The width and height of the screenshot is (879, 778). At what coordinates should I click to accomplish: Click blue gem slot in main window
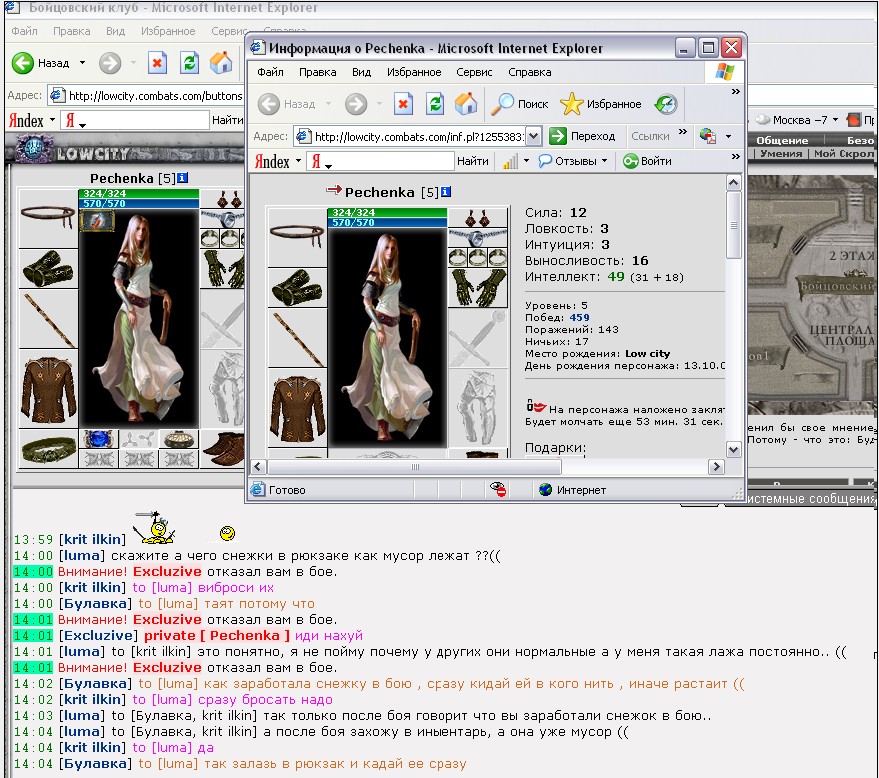coord(99,439)
